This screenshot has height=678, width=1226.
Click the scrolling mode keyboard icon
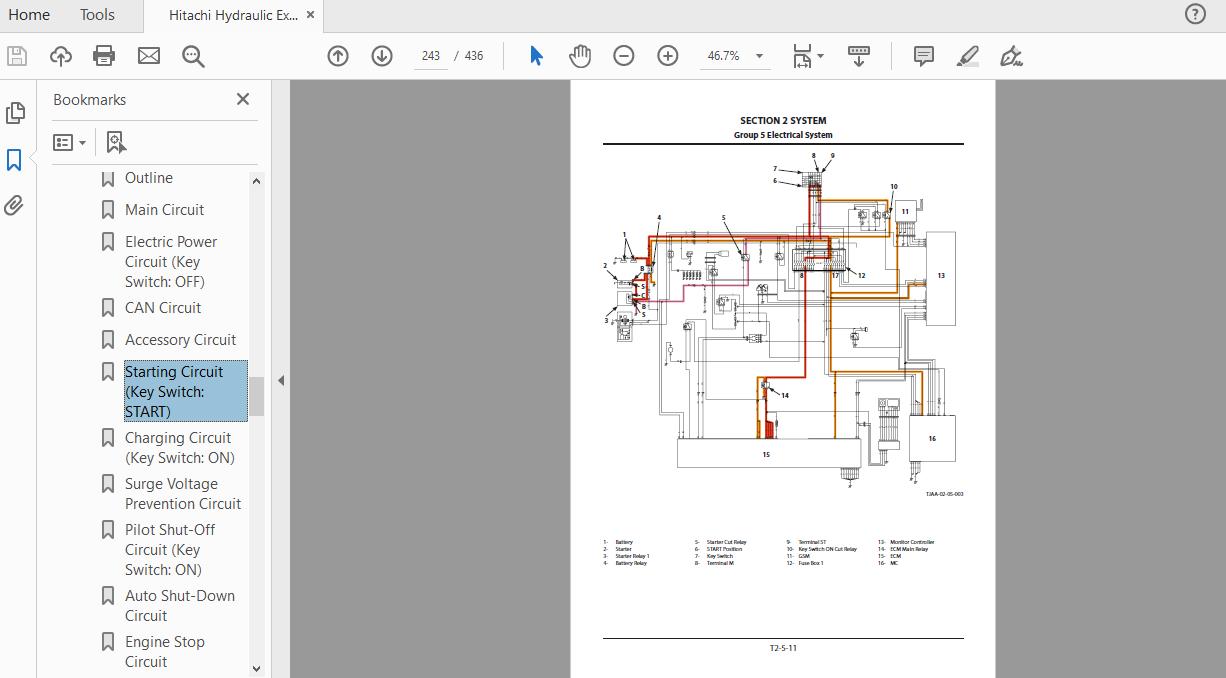tap(858, 56)
